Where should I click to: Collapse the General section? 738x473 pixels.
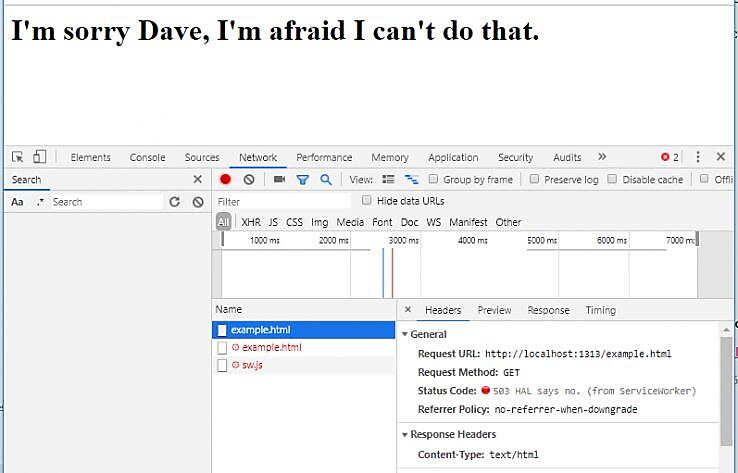tap(405, 334)
